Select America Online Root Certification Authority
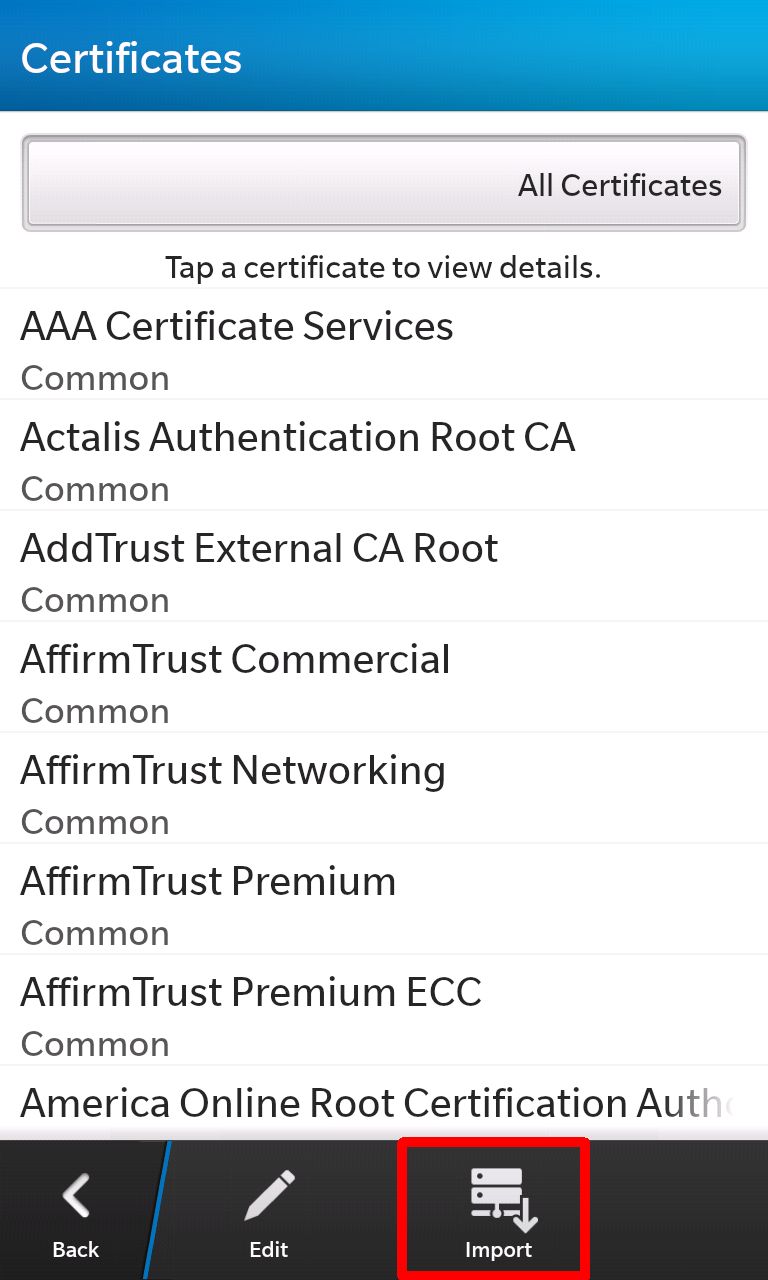This screenshot has width=768, height=1280. click(x=384, y=1103)
